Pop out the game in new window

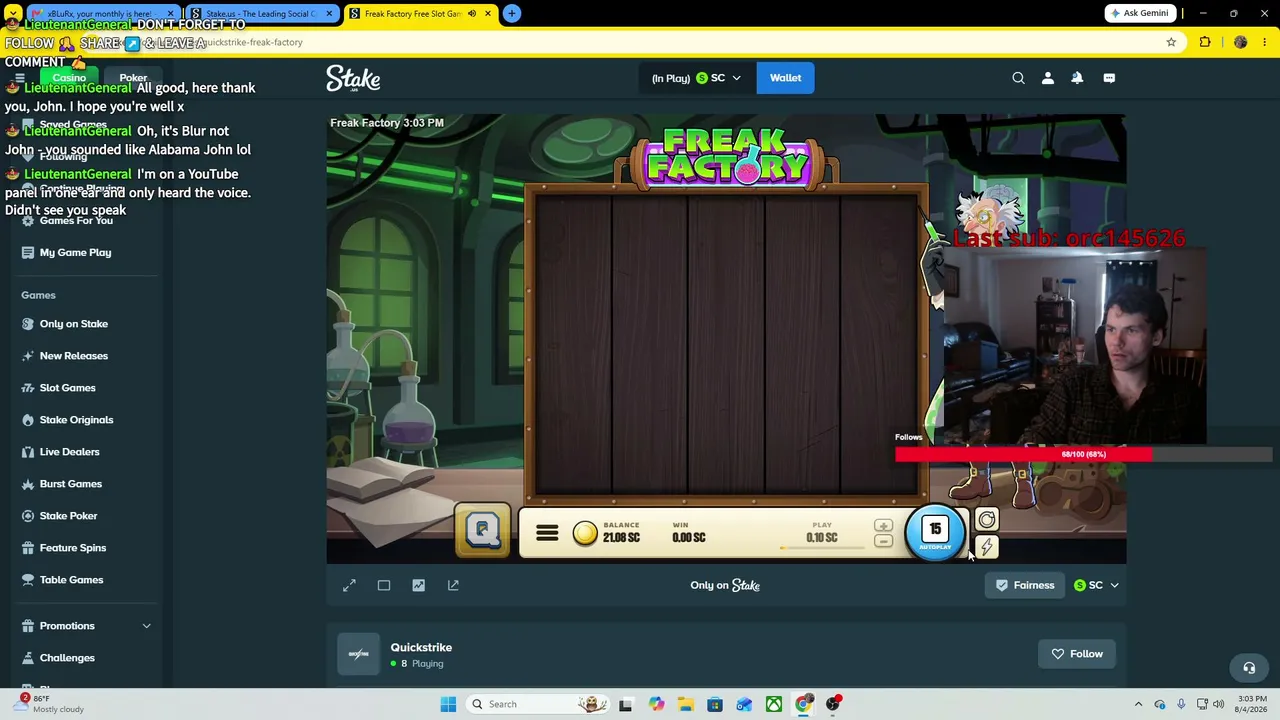(x=453, y=585)
